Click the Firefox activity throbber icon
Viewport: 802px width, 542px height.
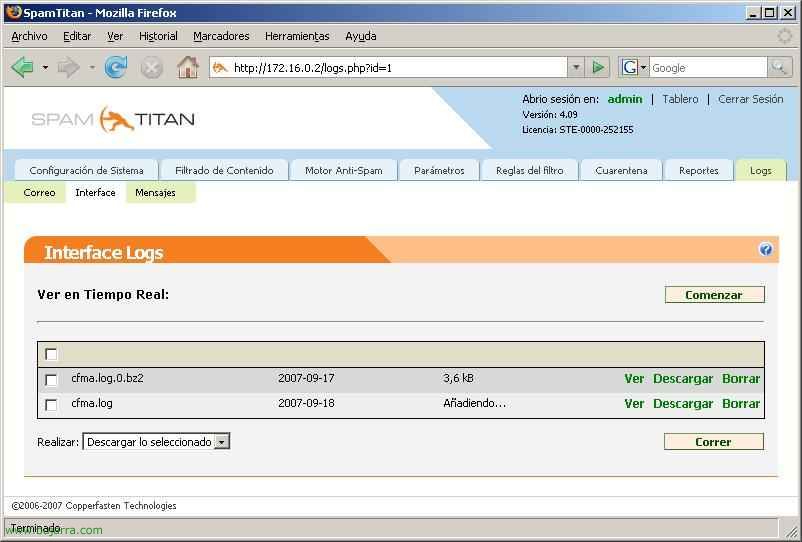[x=784, y=36]
